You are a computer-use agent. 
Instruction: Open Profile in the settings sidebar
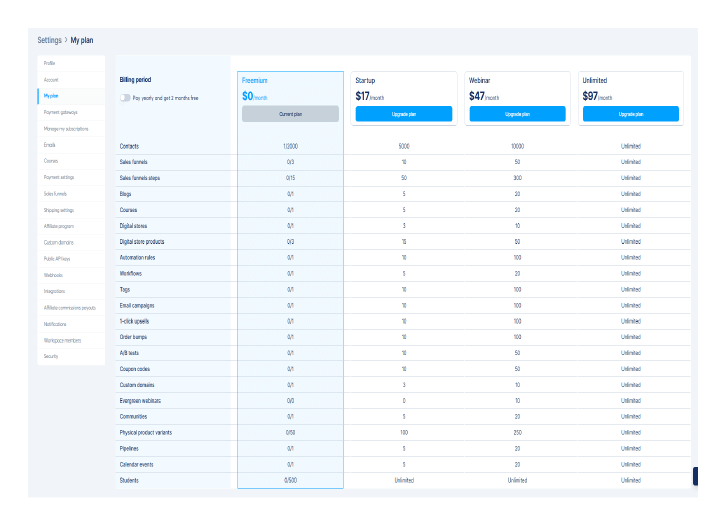tap(71, 63)
